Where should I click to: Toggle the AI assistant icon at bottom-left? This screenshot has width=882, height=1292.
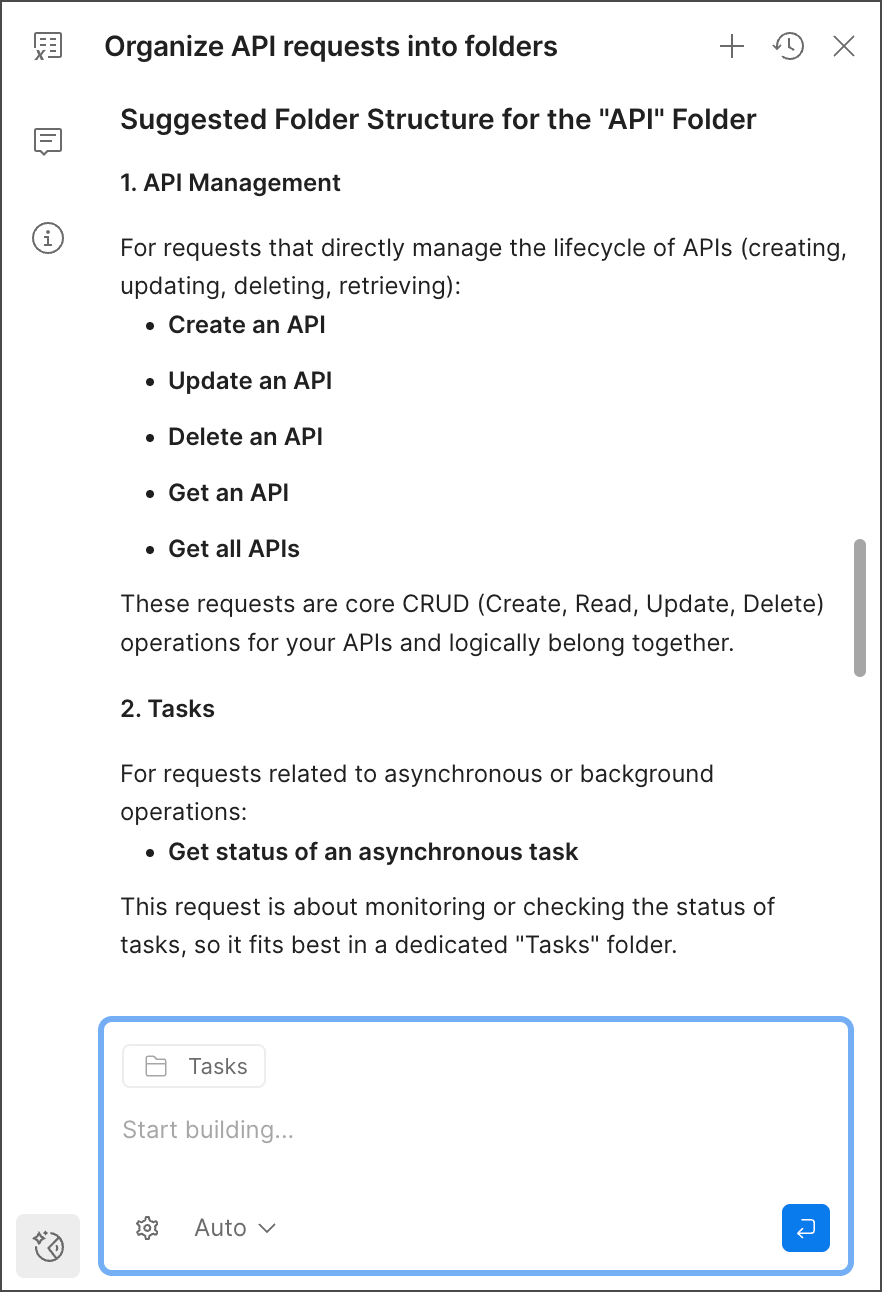(48, 1246)
